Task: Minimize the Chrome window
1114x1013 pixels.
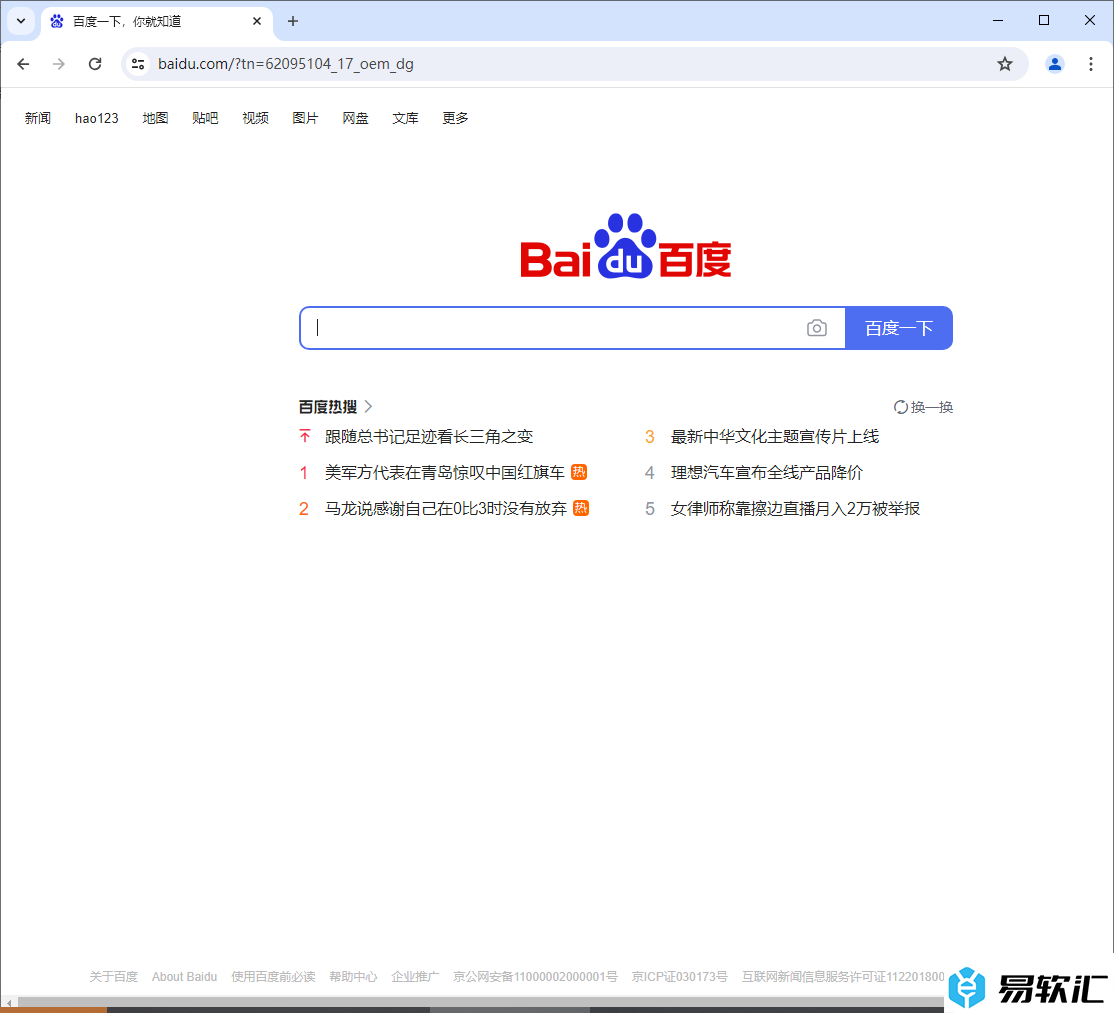Action: 997,21
